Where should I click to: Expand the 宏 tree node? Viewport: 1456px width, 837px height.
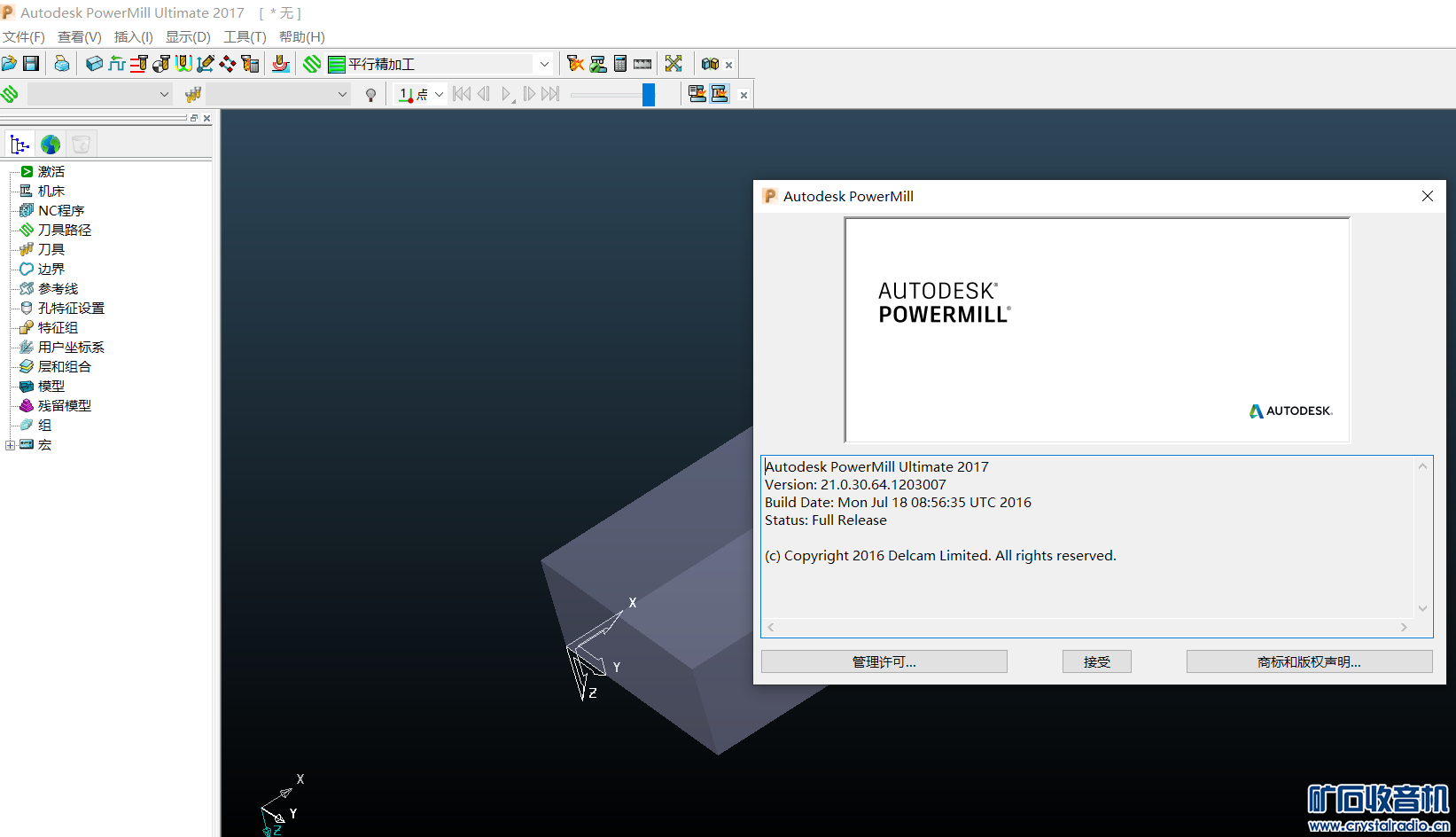10,445
